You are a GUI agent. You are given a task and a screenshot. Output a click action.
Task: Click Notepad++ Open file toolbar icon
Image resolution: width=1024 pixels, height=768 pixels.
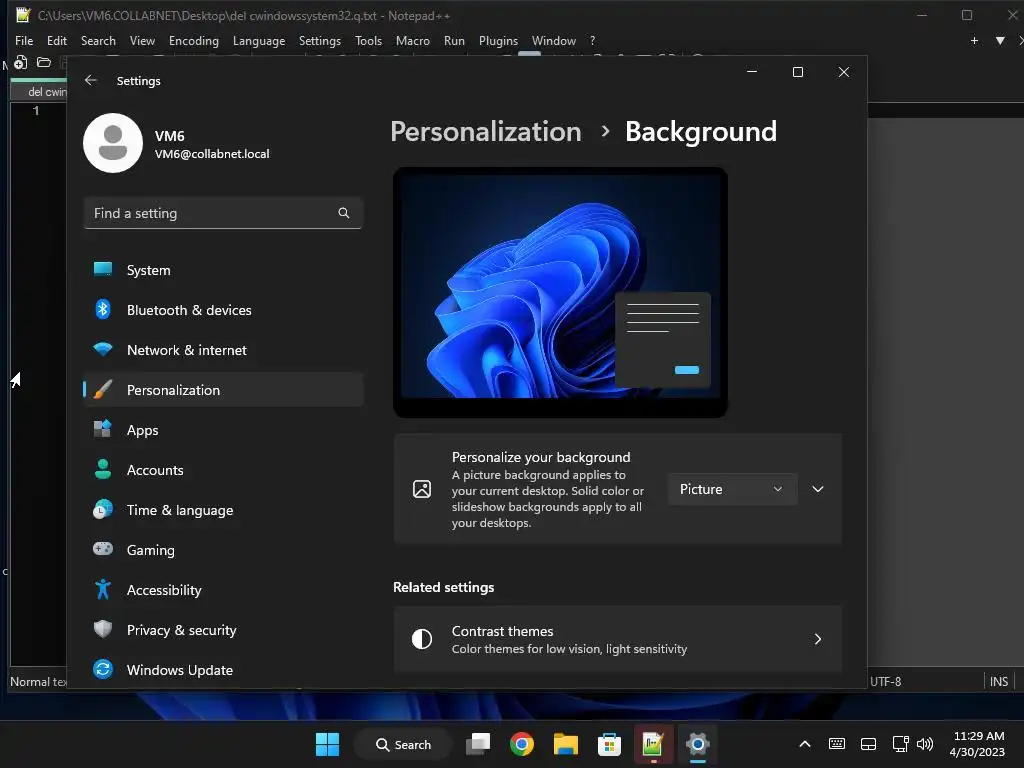point(44,62)
